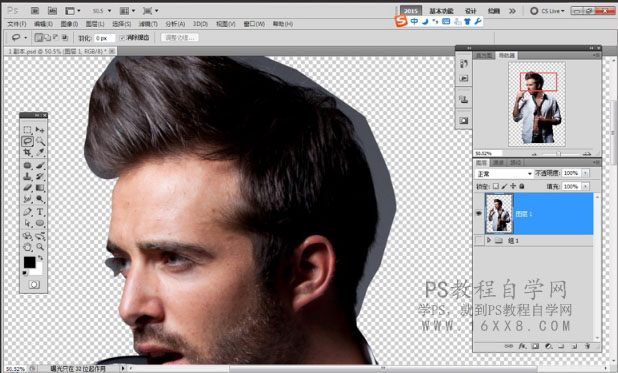Open the Image menu 图像(I)
Viewport: 618px width, 373px height.
click(69, 24)
